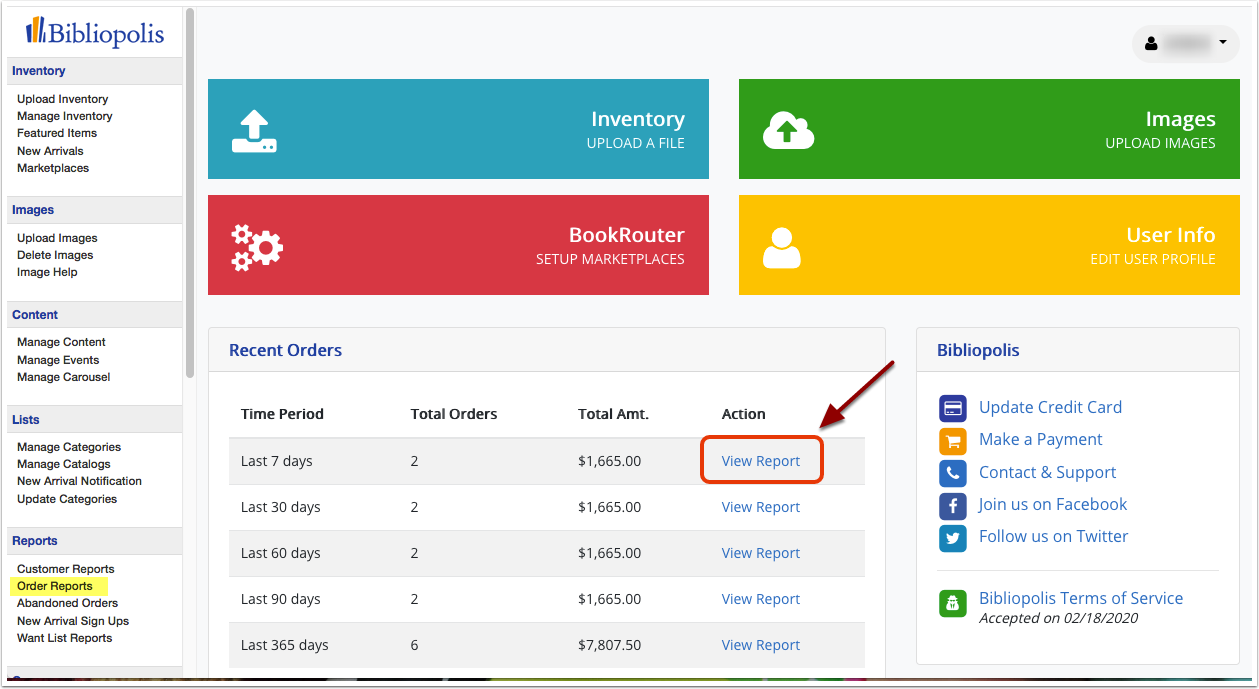Select Manage Inventory in sidebar
This screenshot has width=1259, height=689.
click(x=65, y=116)
